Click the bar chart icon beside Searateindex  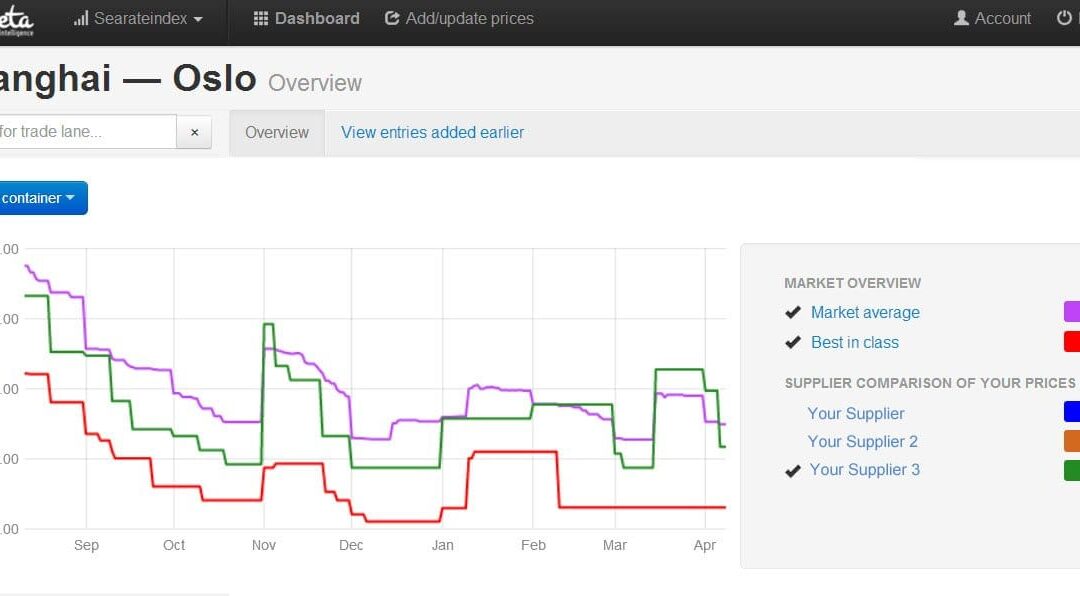pos(81,19)
